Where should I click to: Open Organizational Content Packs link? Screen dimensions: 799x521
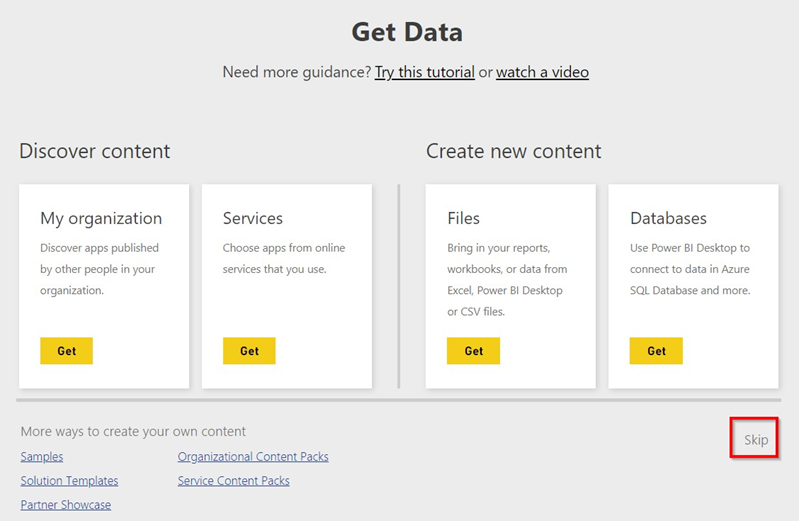tap(253, 457)
